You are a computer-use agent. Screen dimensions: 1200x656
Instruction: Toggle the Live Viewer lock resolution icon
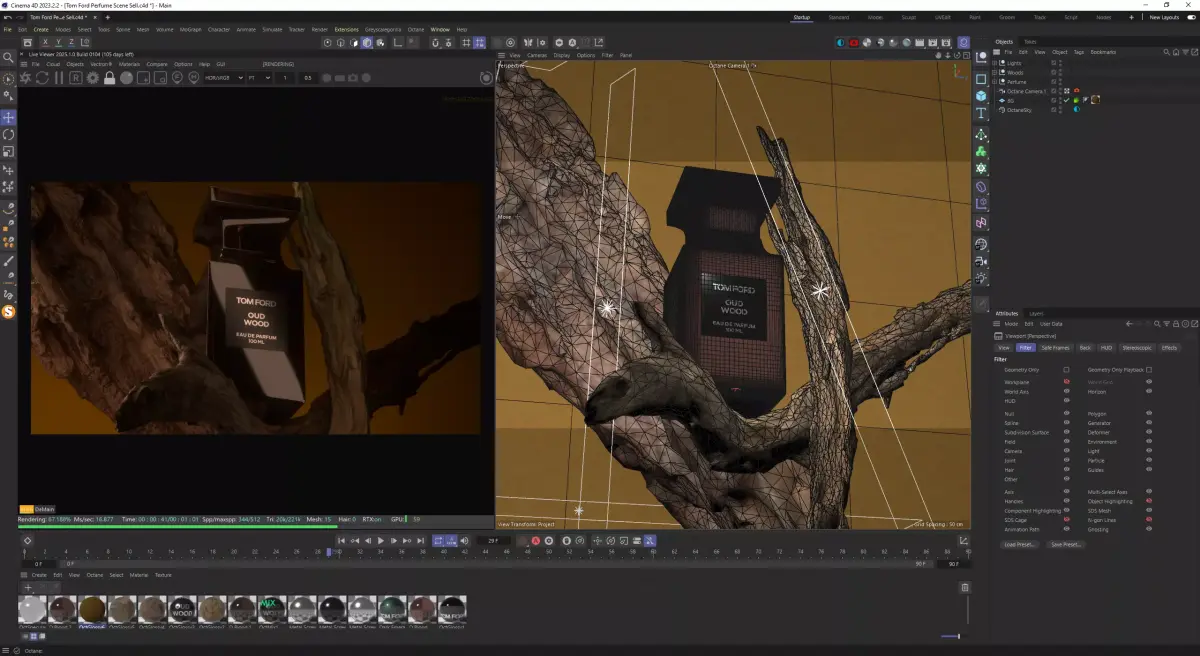tap(110, 78)
